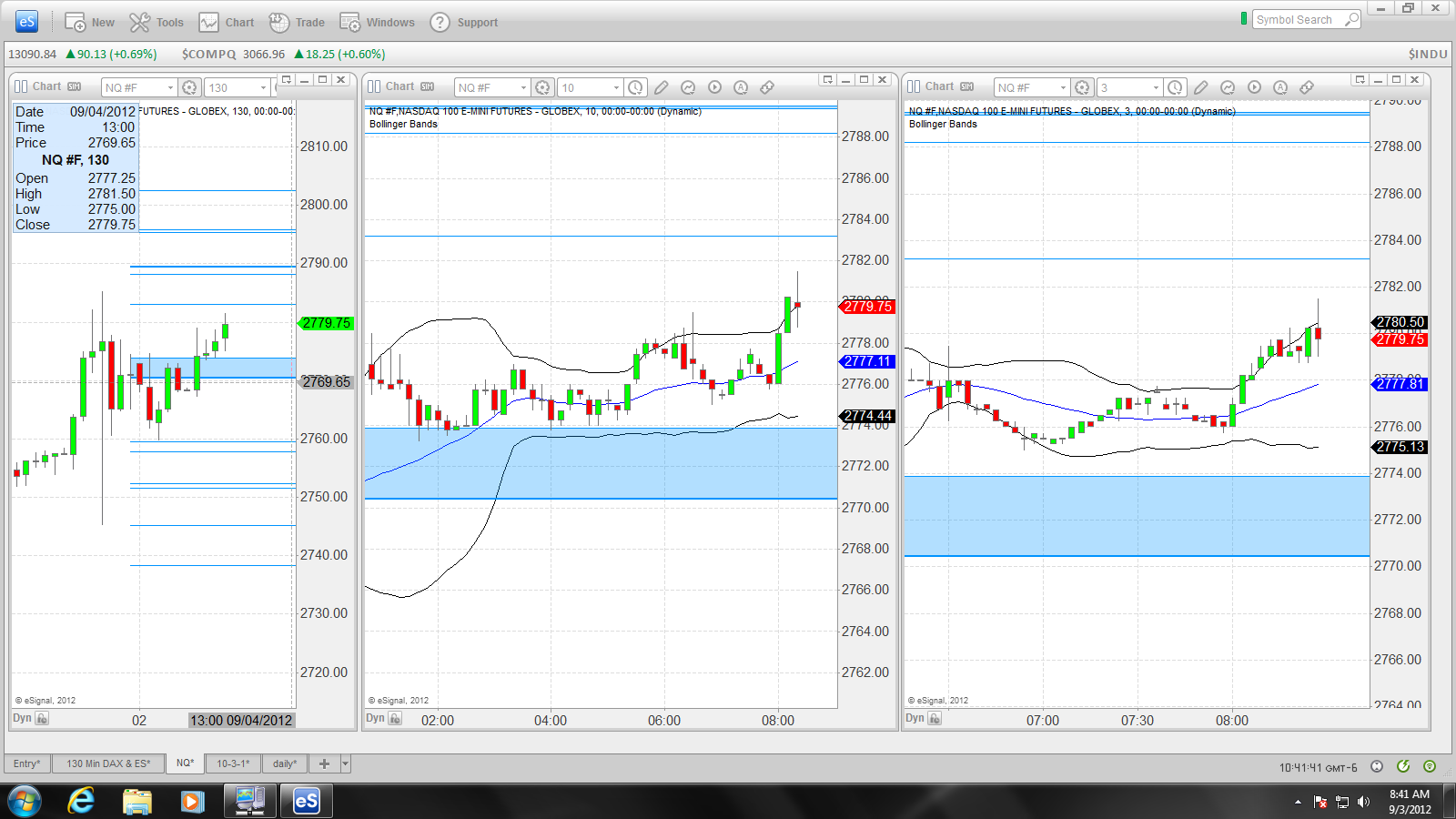Open the eSignal application logo menu
Viewport: 1456px width, 819px height.
coord(26,21)
